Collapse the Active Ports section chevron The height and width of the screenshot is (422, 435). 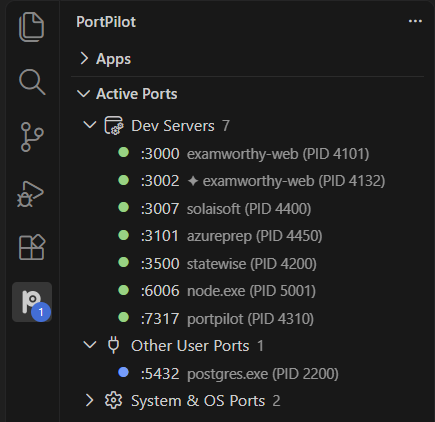(83, 94)
